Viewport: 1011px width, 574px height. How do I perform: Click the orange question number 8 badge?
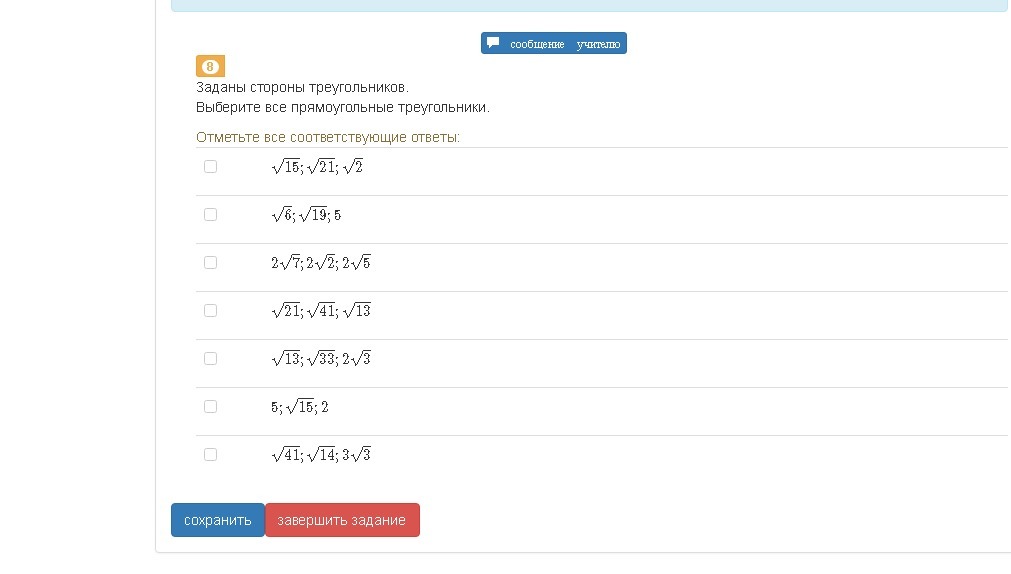pos(210,66)
